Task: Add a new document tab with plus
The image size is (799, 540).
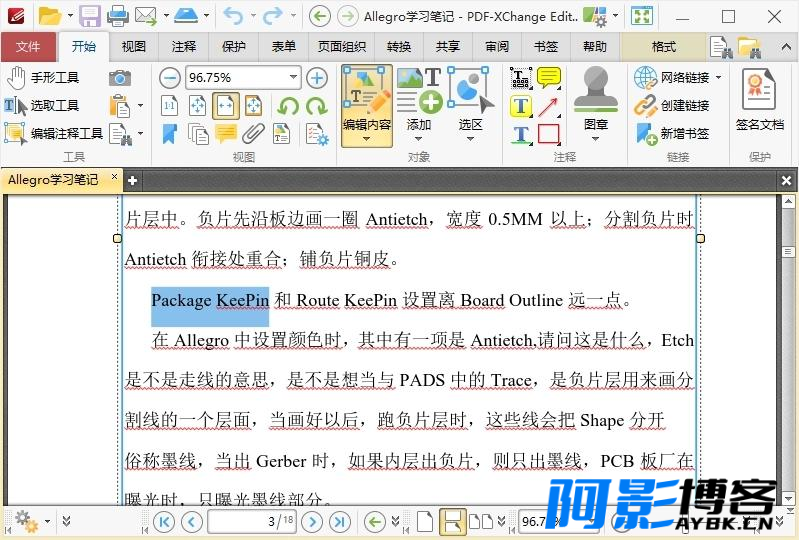Action: (132, 180)
